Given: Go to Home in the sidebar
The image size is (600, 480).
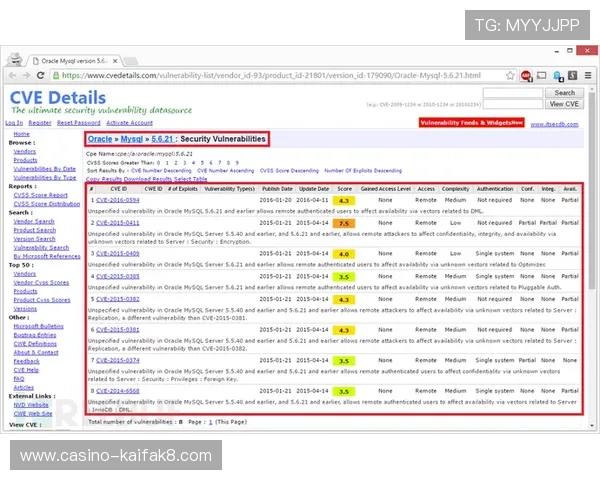Looking at the screenshot, I should (x=21, y=134).
